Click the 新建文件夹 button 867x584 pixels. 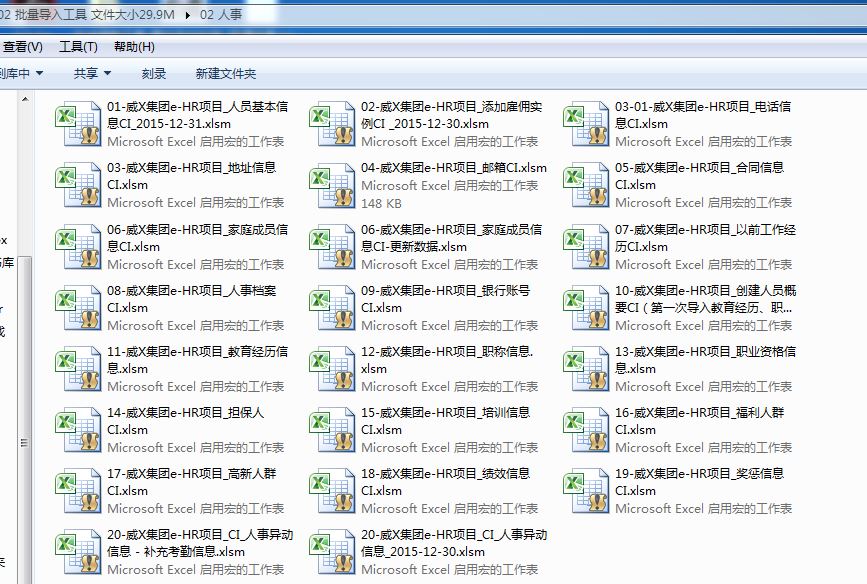coord(226,74)
